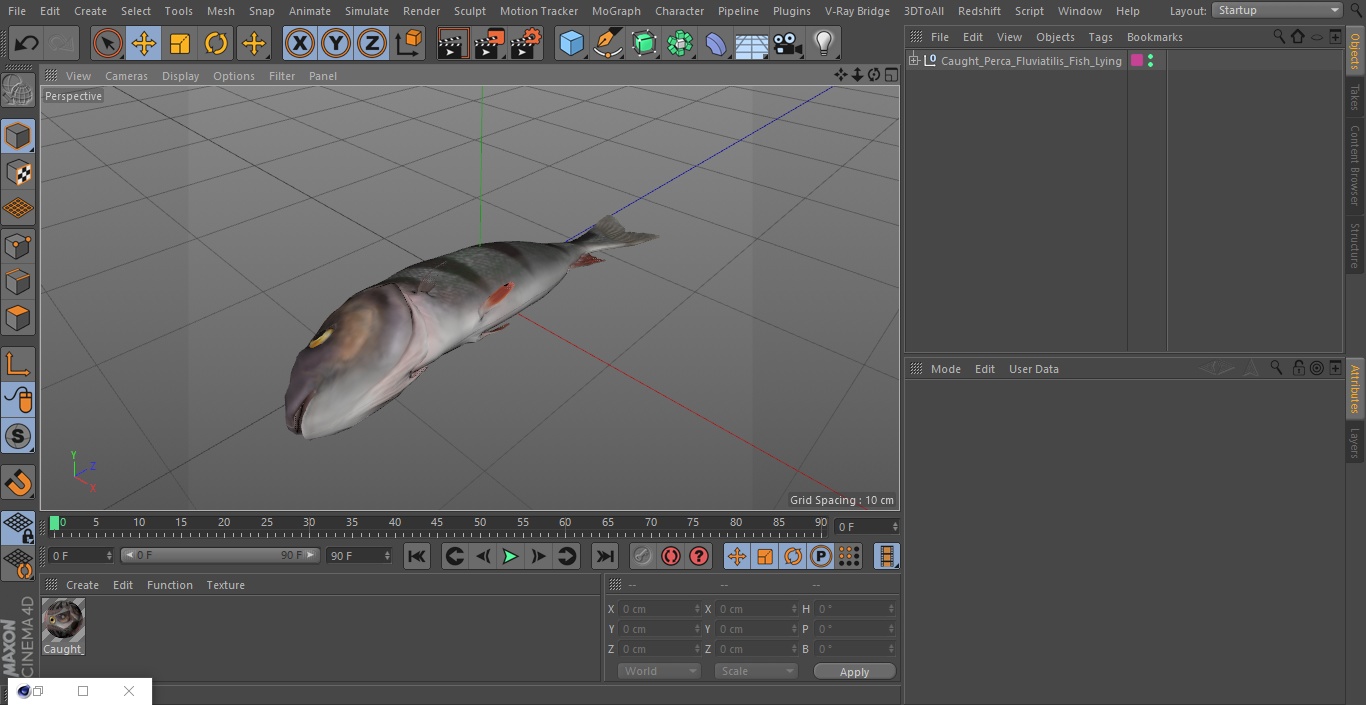
Task: Go to the end of animation
Action: (x=605, y=556)
